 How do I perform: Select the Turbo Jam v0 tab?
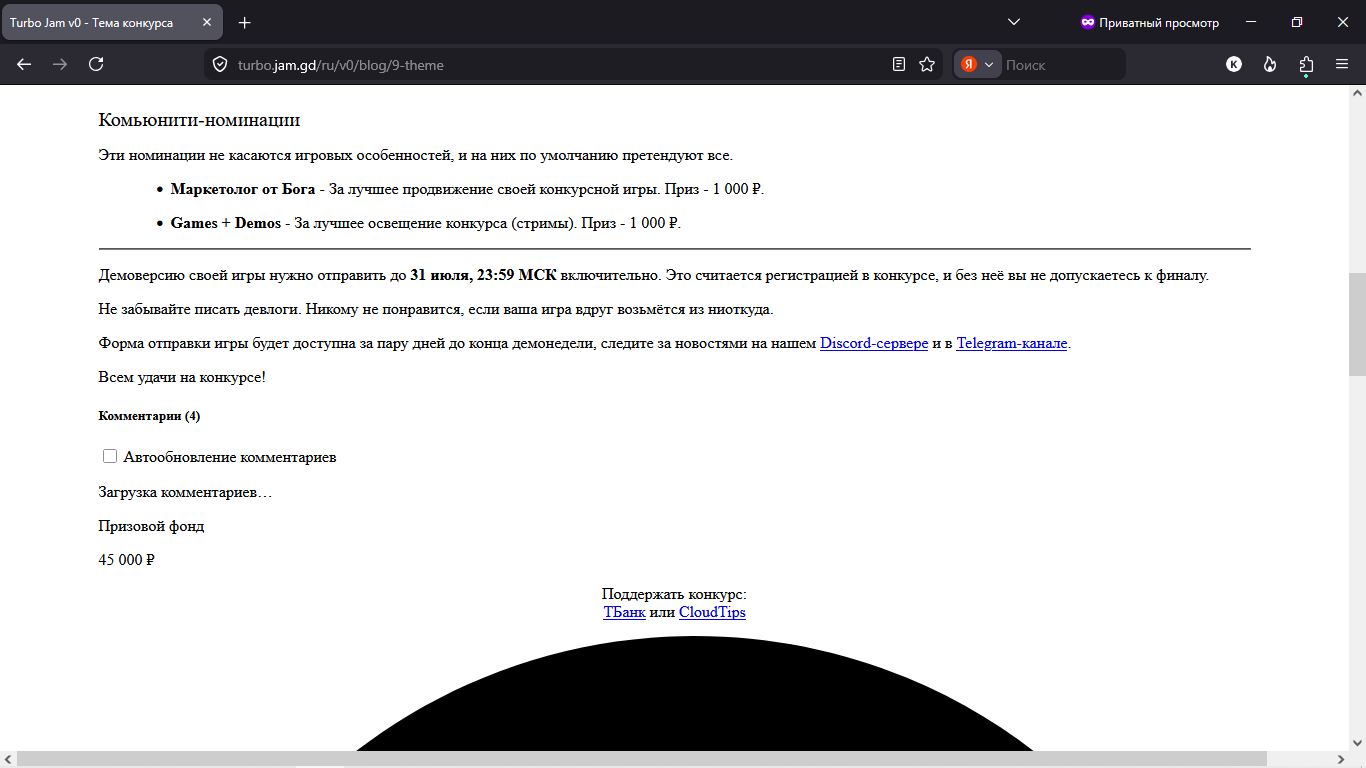coord(112,23)
